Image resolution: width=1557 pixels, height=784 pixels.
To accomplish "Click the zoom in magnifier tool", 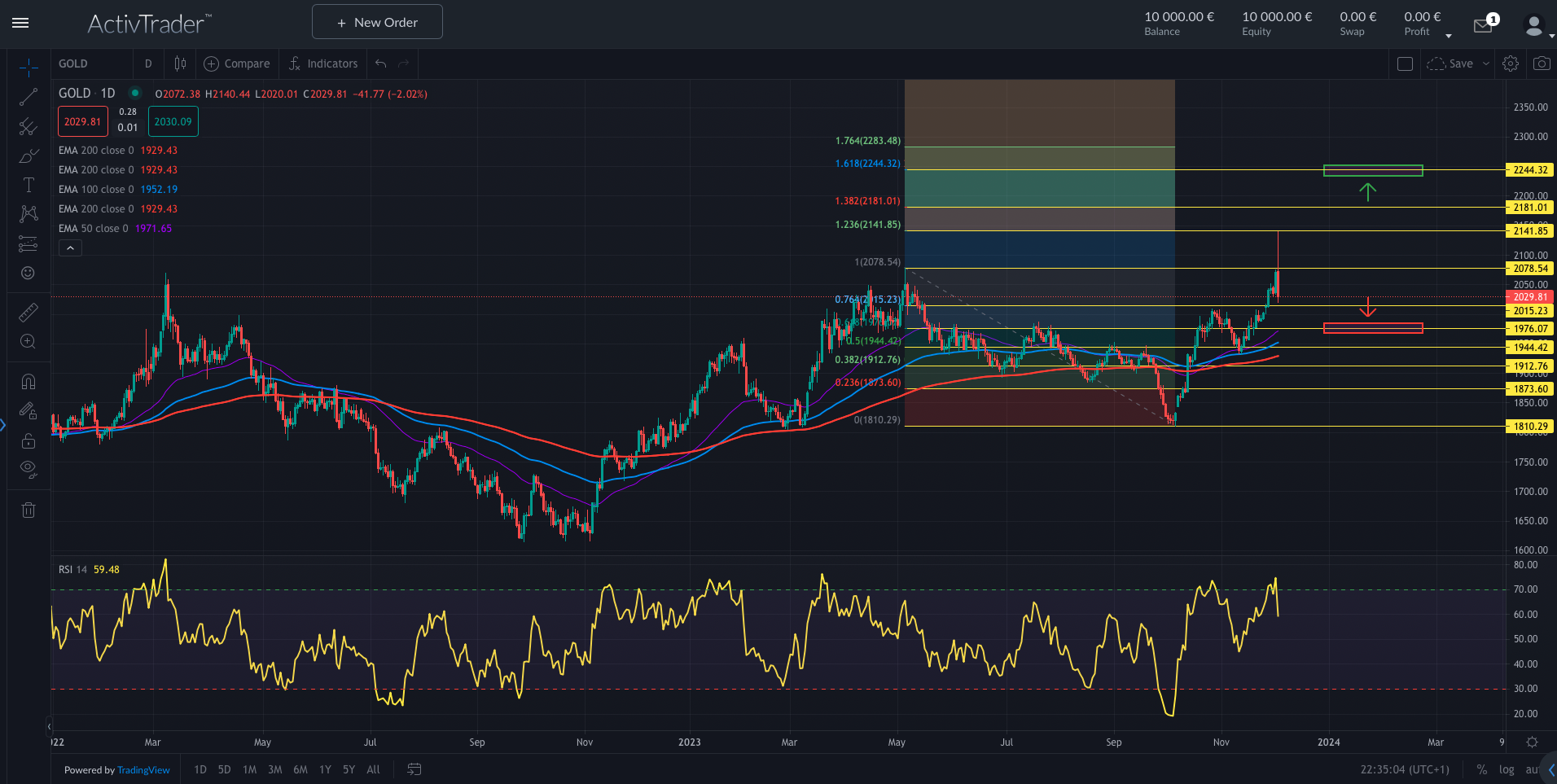I will [29, 342].
